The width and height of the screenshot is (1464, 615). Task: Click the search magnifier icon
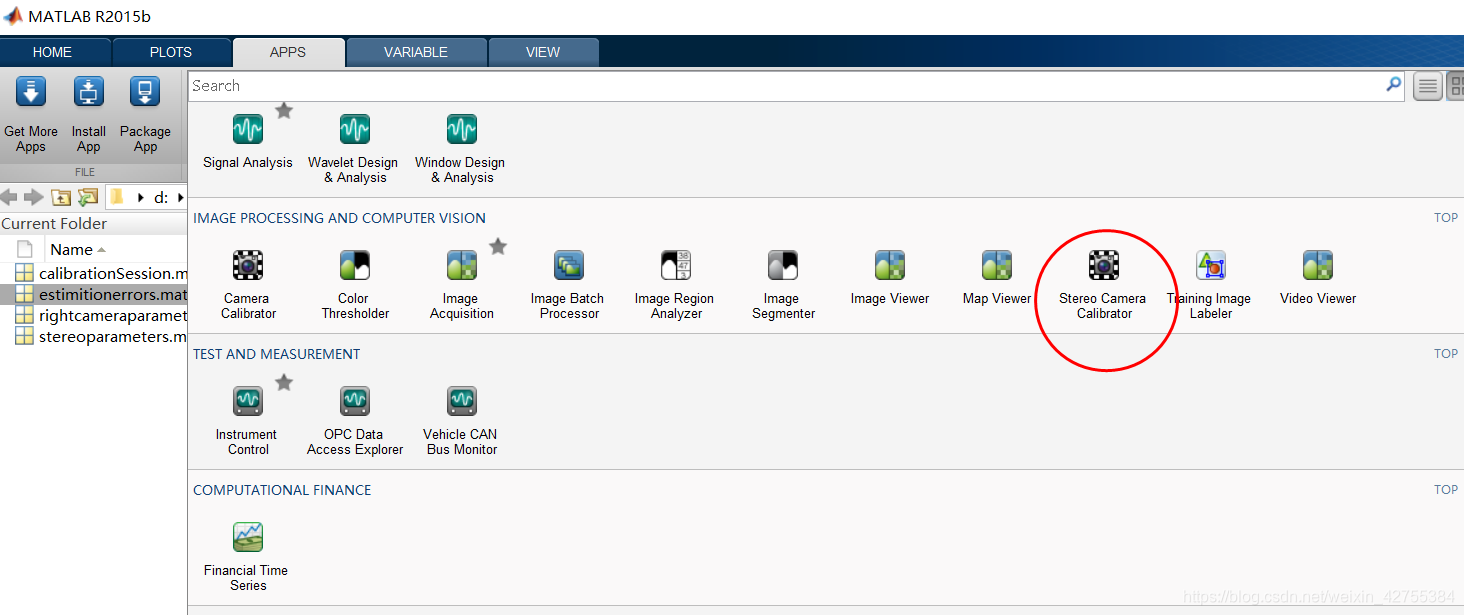click(1393, 85)
